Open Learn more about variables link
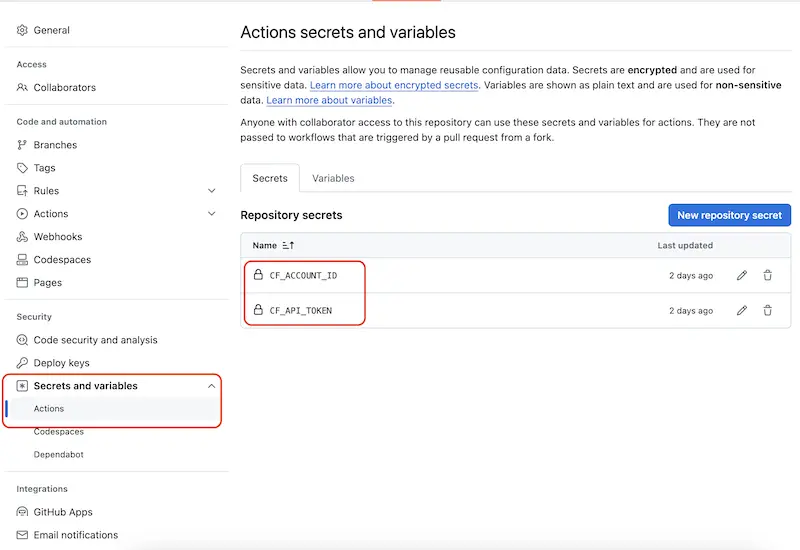Screen dimensions: 800x550 329,101
